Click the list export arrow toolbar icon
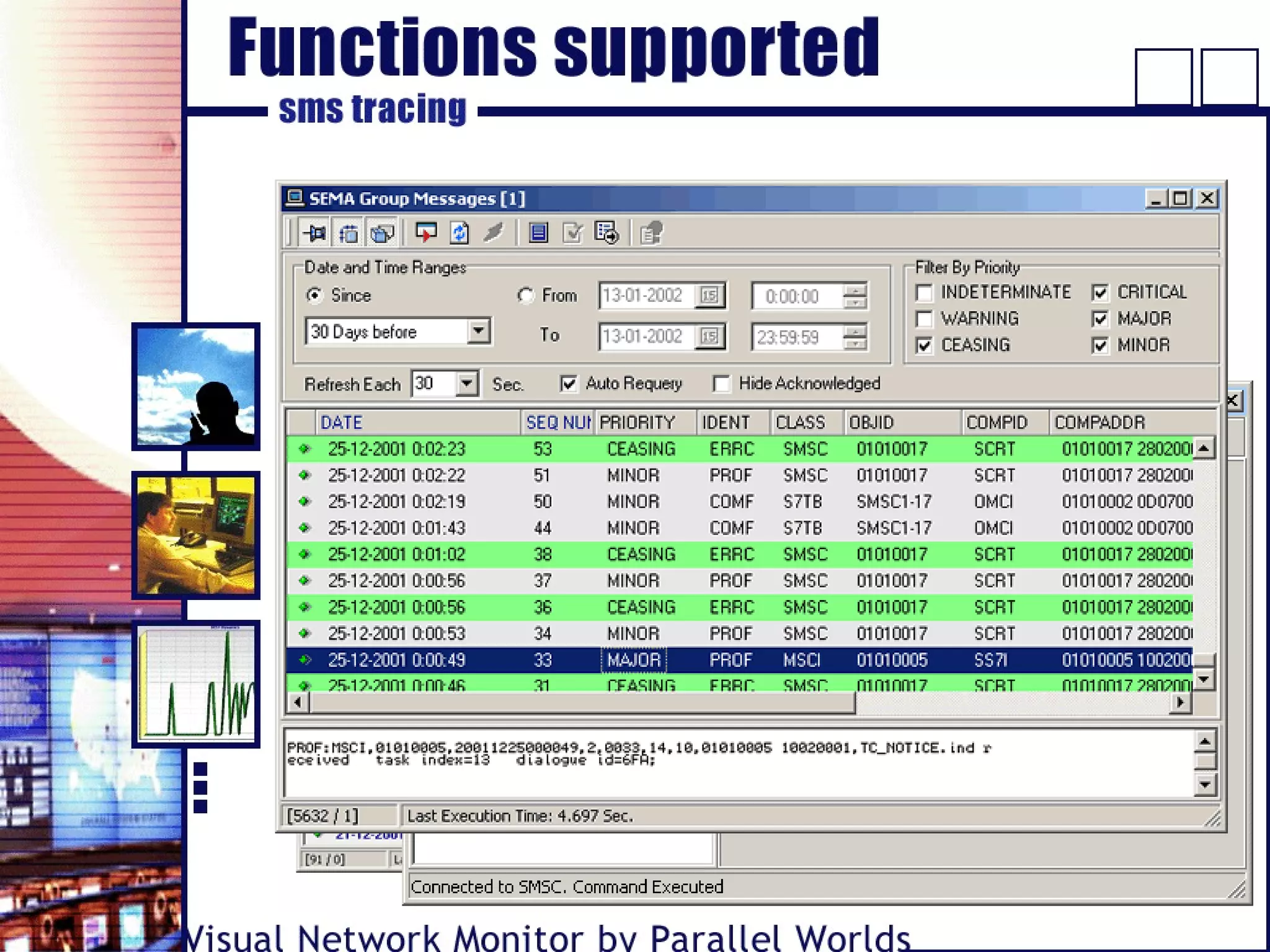 tap(606, 233)
